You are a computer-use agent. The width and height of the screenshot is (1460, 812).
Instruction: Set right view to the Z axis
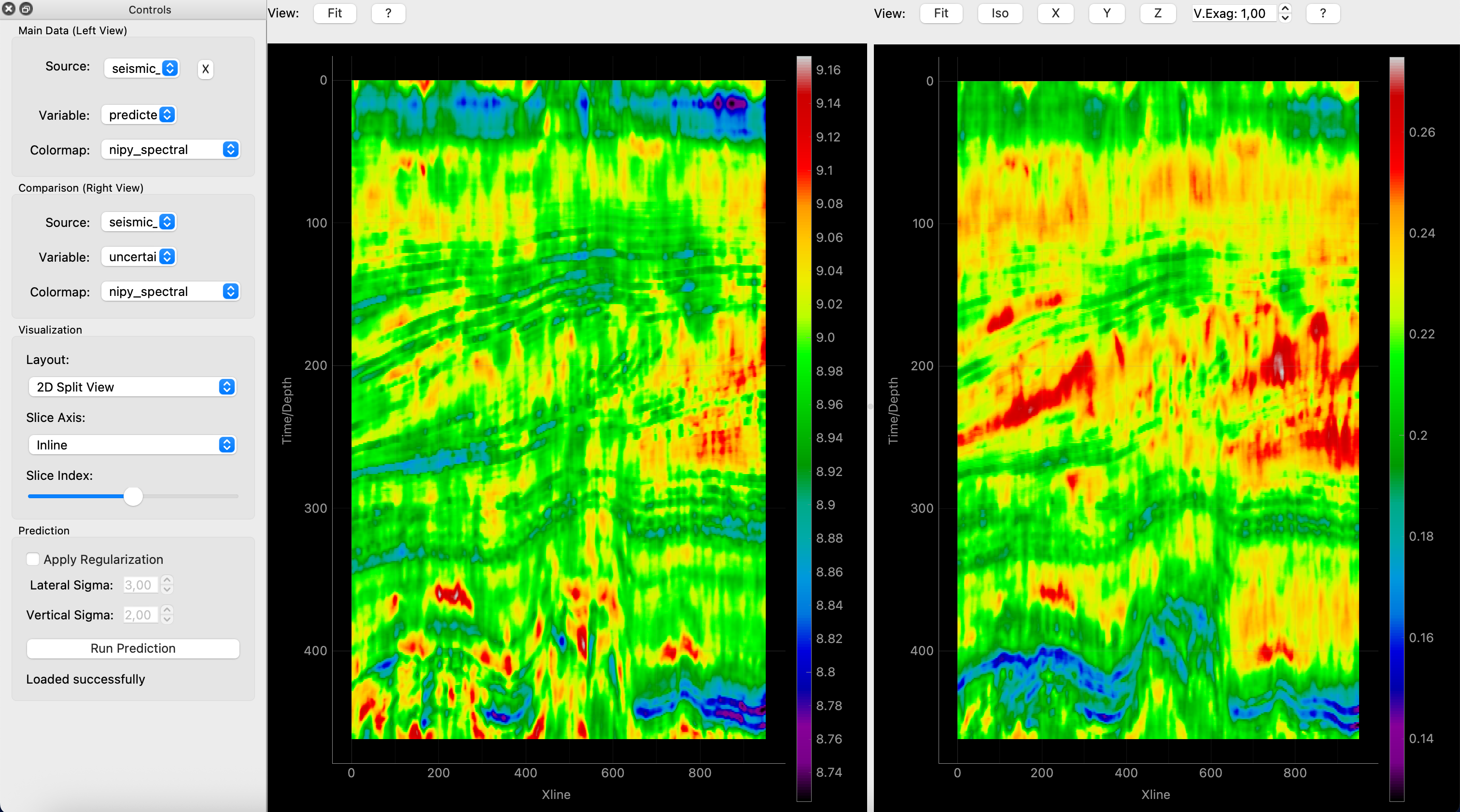[1157, 13]
